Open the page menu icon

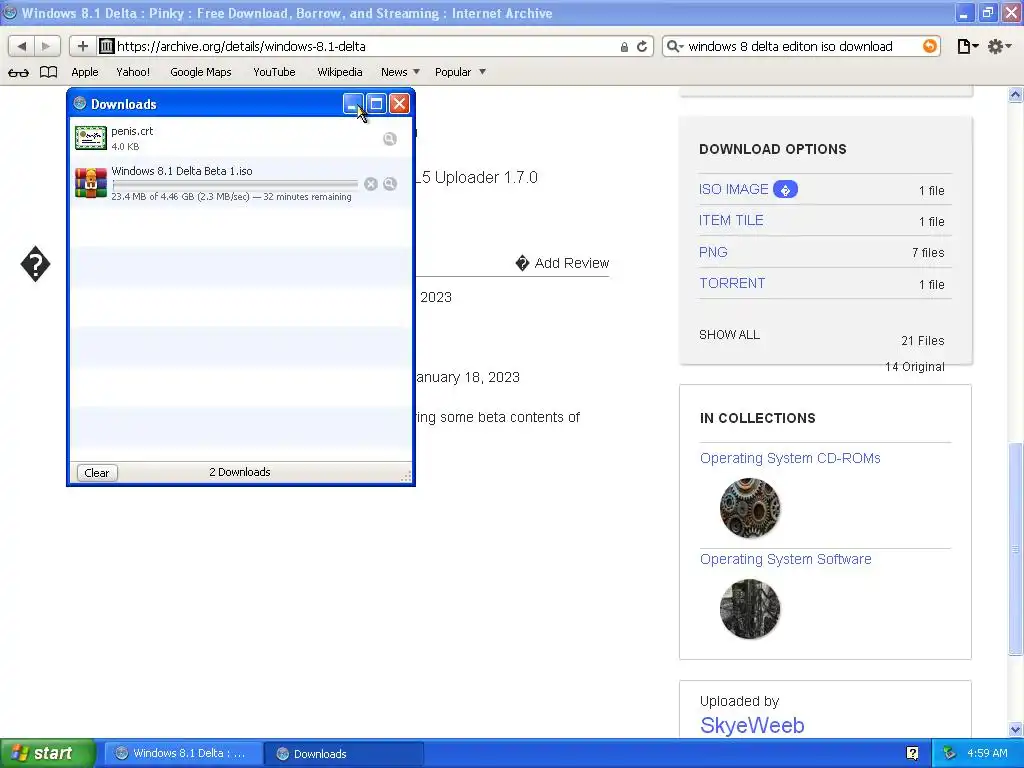[967, 46]
